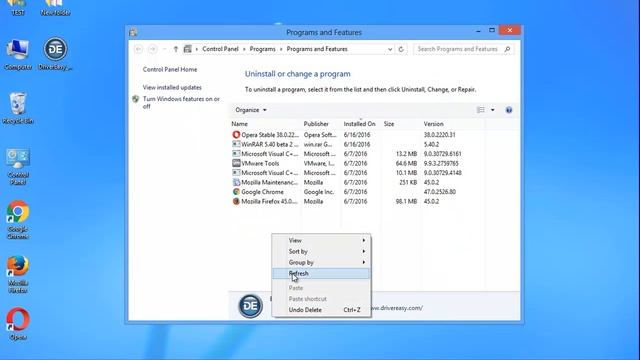Click the shield icon by Turn Windows features
Viewport: 640px width, 360px height.
pyautogui.click(x=136, y=99)
